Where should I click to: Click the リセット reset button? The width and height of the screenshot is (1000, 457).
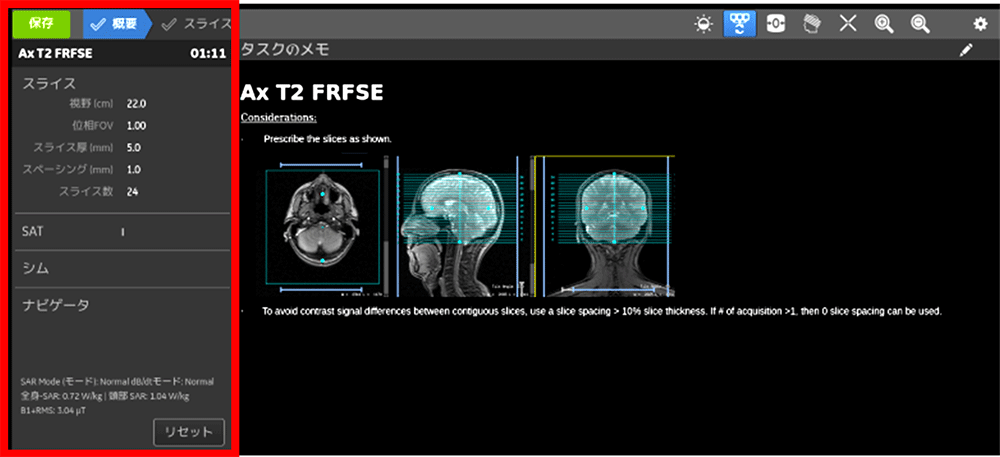pyautogui.click(x=188, y=432)
